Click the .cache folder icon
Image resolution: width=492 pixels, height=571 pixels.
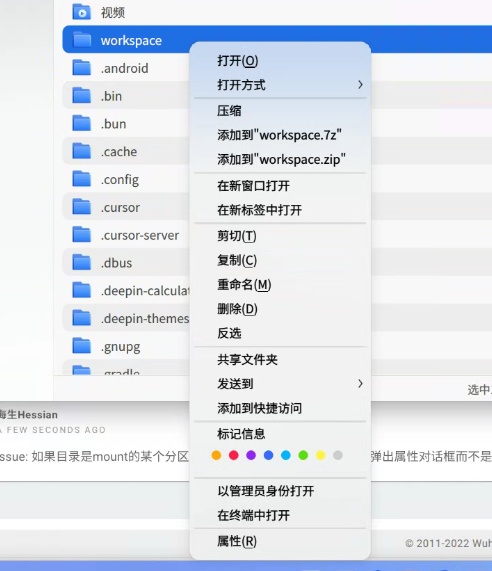click(x=82, y=151)
